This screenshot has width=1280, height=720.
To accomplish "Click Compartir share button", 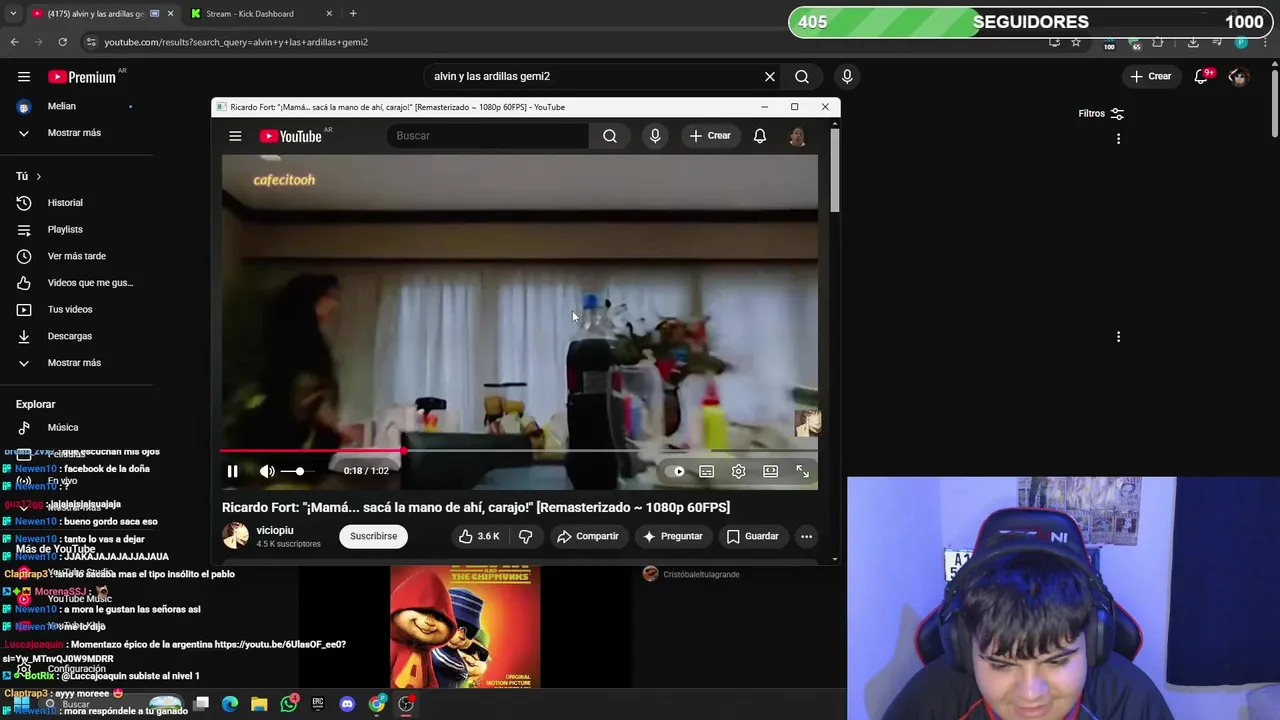I will (588, 537).
